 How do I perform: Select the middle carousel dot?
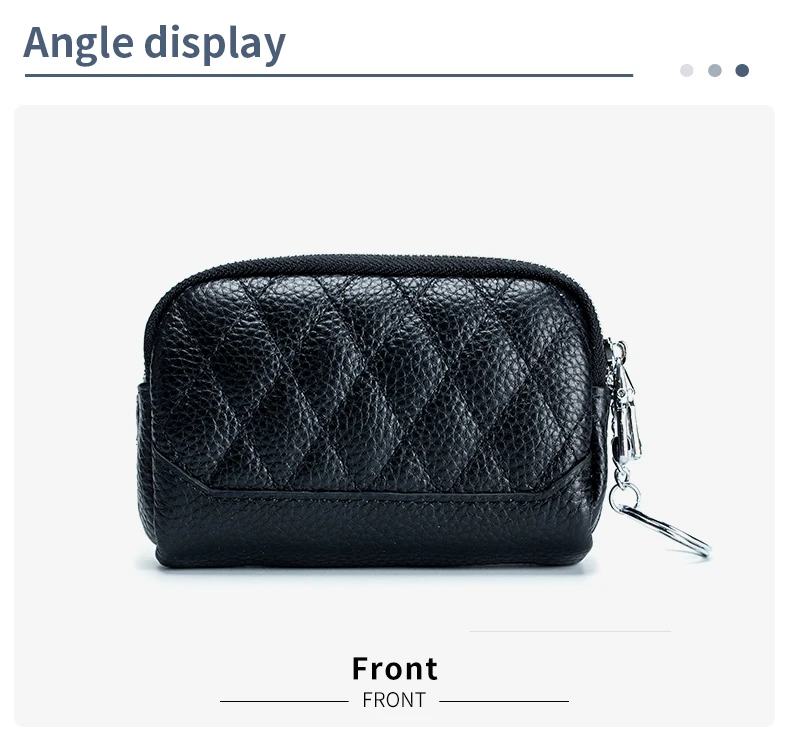coord(714,71)
